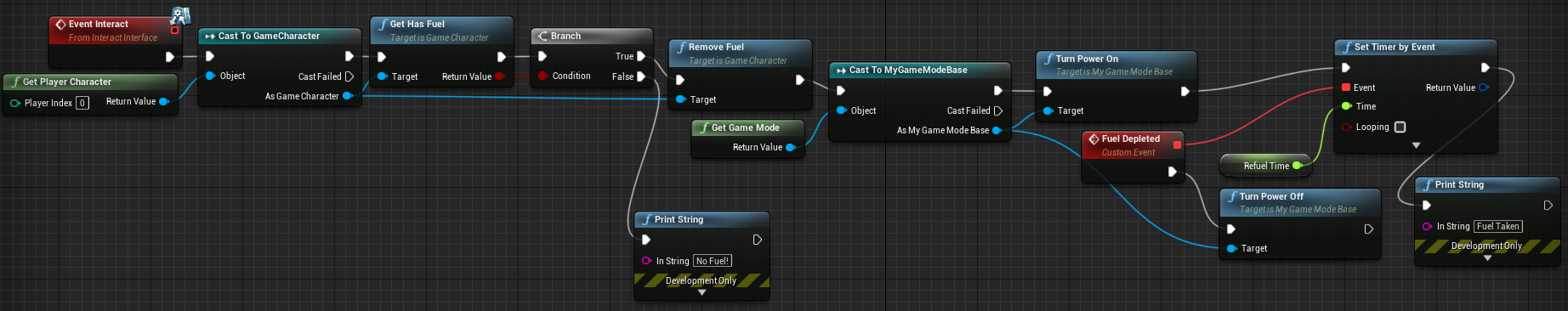Click Get Has Fuel Return Value pin
This screenshot has height=311, width=1568.
[499, 76]
